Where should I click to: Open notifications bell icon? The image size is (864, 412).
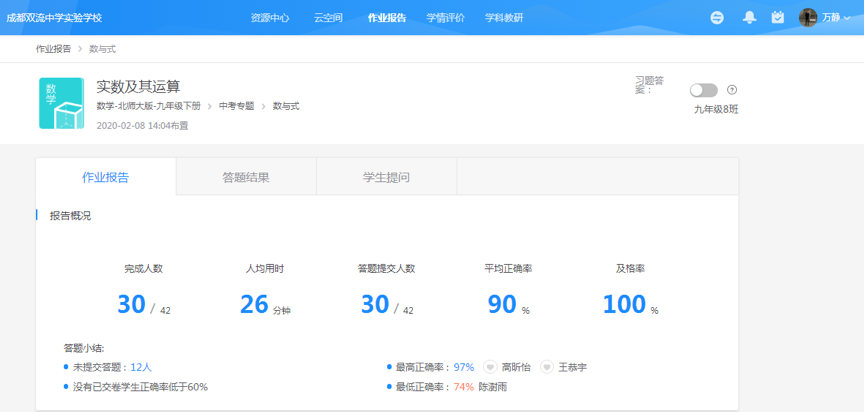749,18
